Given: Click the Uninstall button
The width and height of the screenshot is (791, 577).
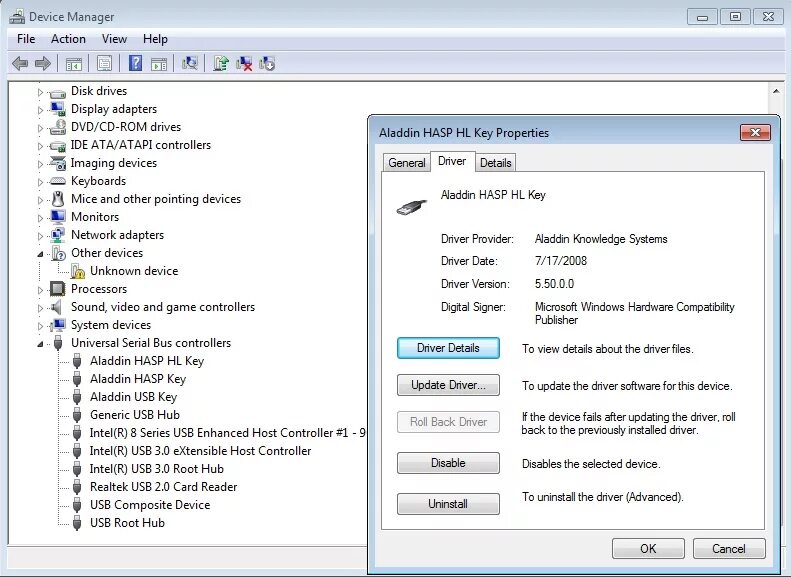Looking at the screenshot, I should [448, 504].
